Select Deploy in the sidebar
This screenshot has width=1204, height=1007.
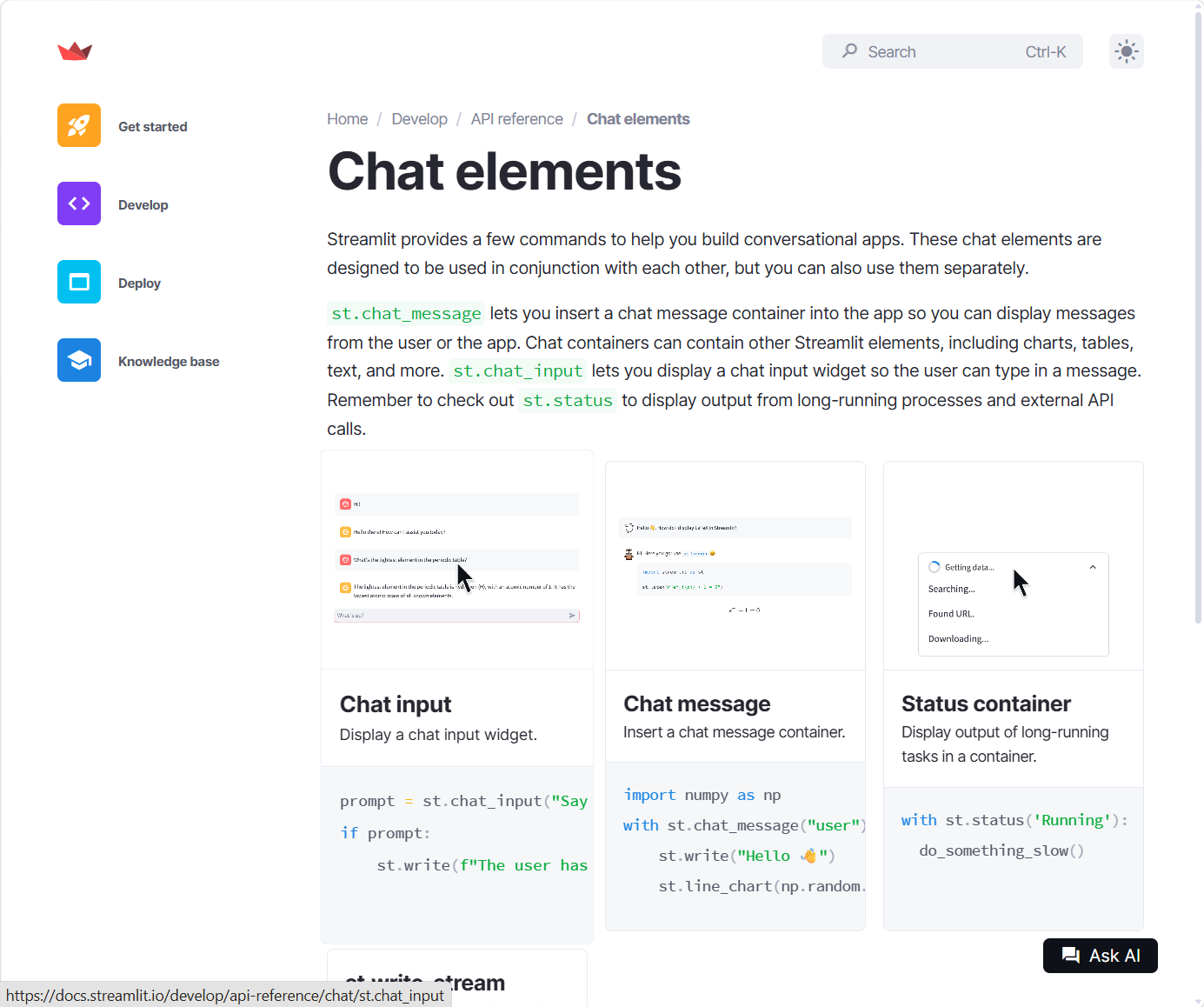(139, 283)
